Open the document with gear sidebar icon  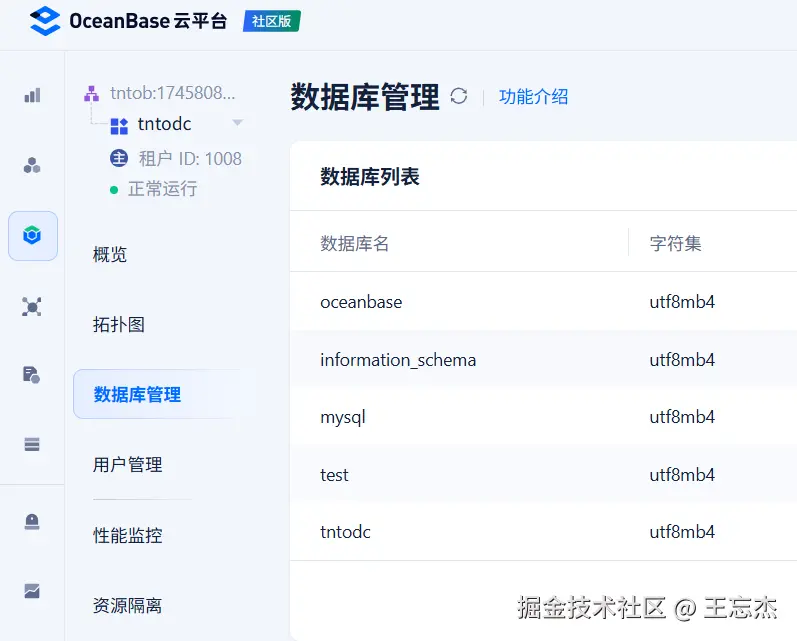[x=32, y=375]
